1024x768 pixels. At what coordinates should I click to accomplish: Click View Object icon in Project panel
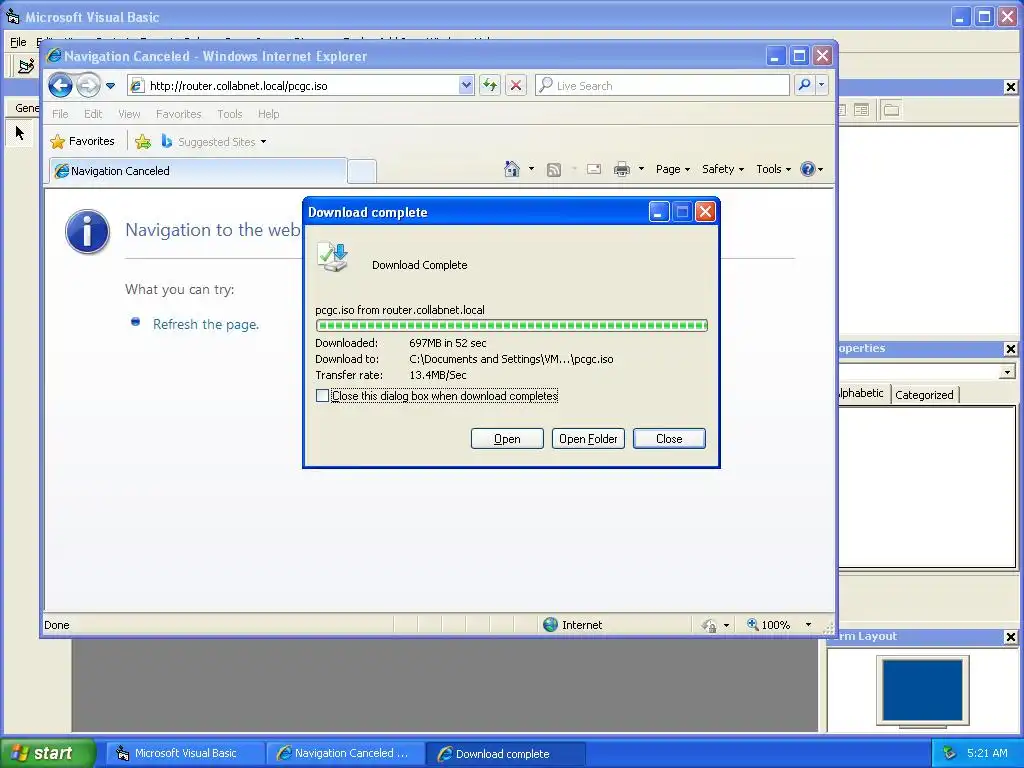[x=861, y=110]
